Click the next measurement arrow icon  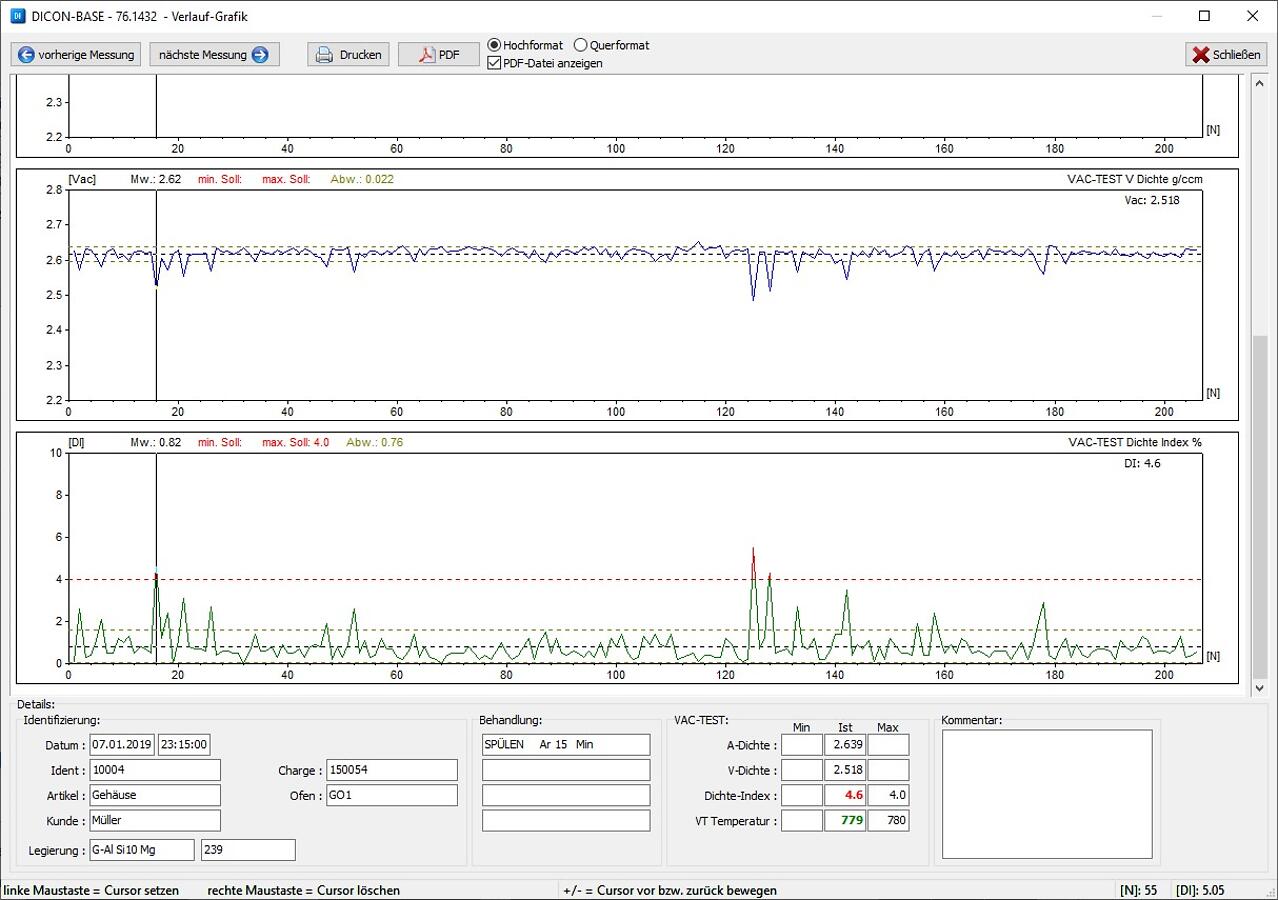point(260,55)
